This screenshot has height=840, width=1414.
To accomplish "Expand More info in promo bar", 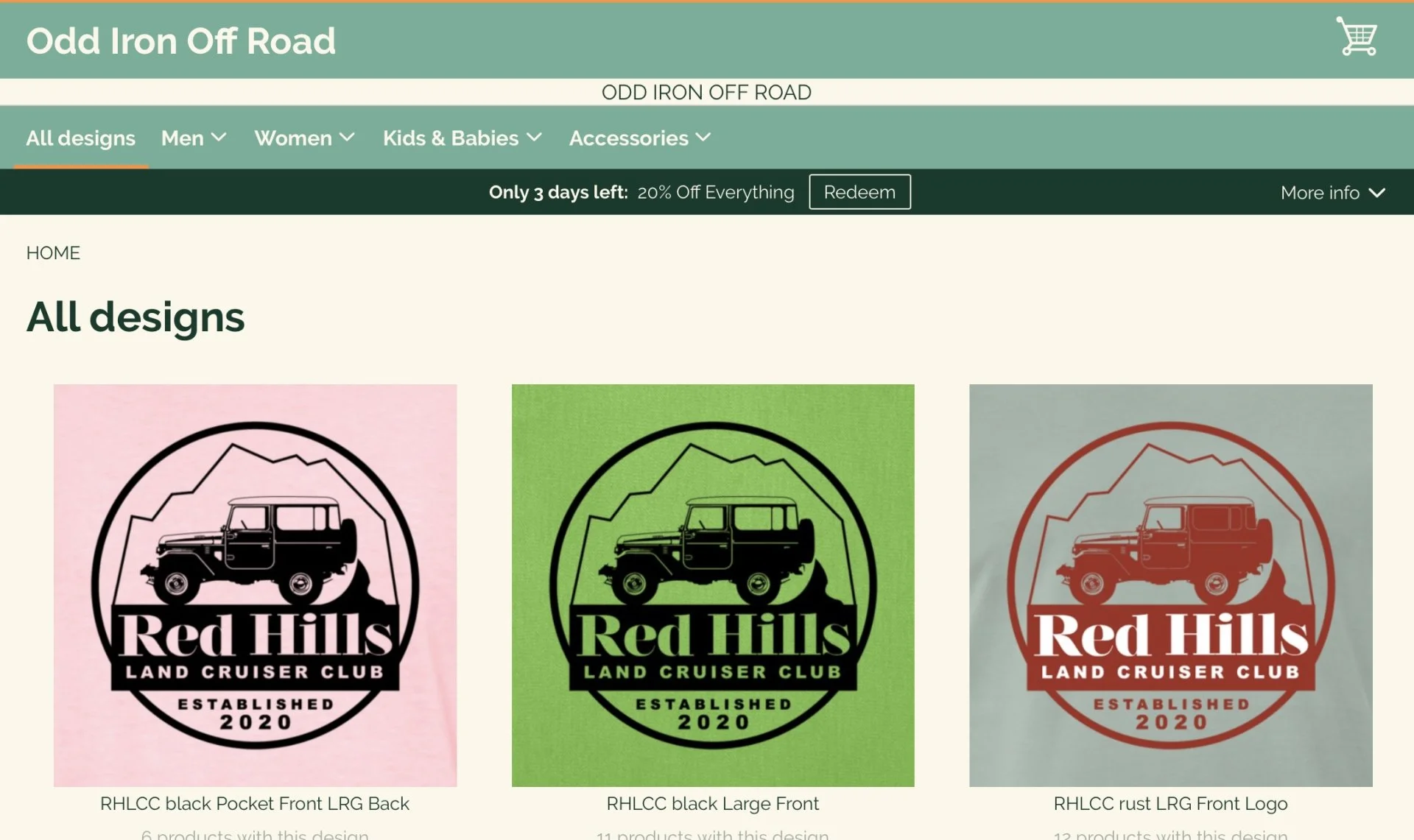I will point(1333,193).
